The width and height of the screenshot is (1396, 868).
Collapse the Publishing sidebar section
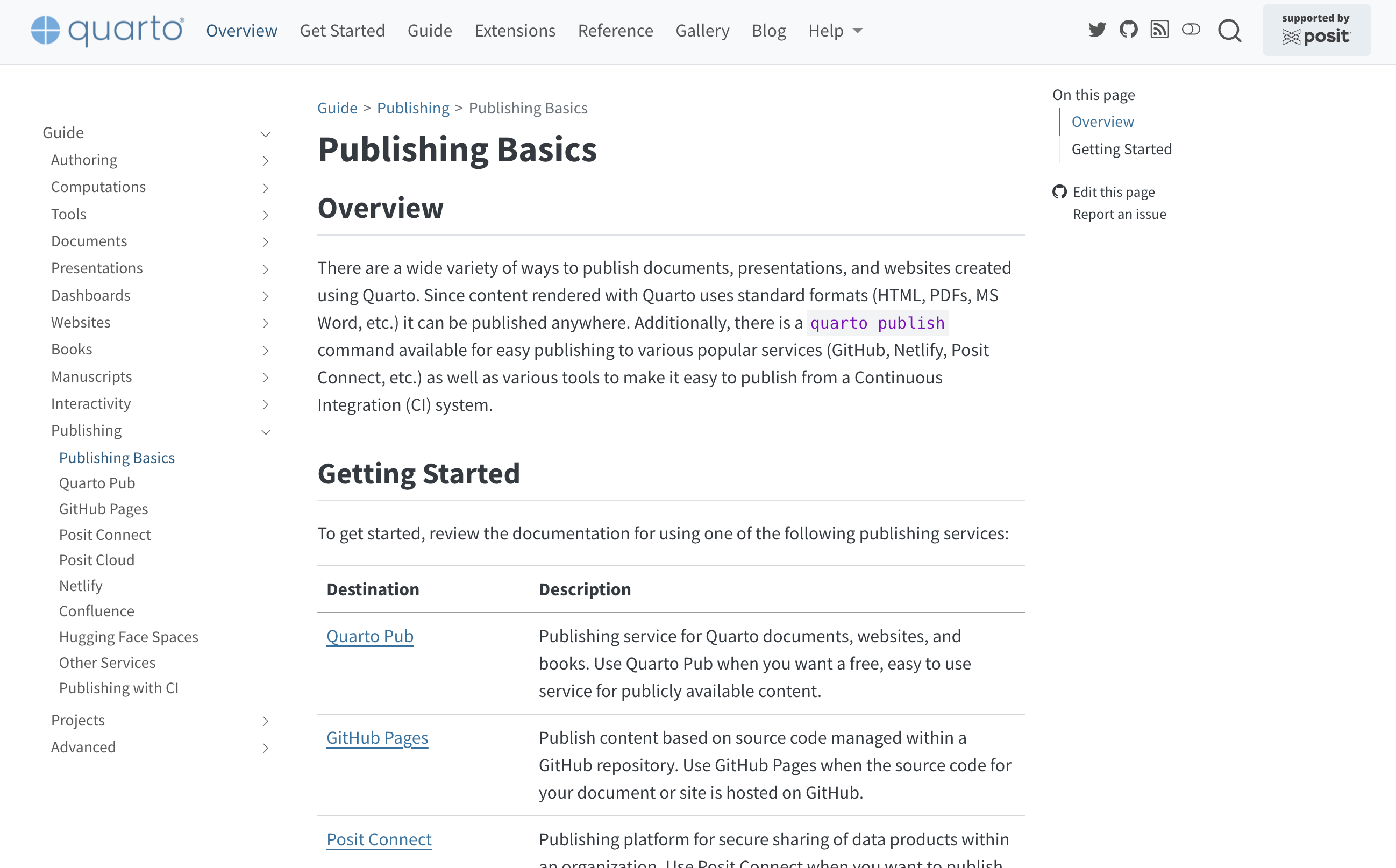click(x=265, y=432)
